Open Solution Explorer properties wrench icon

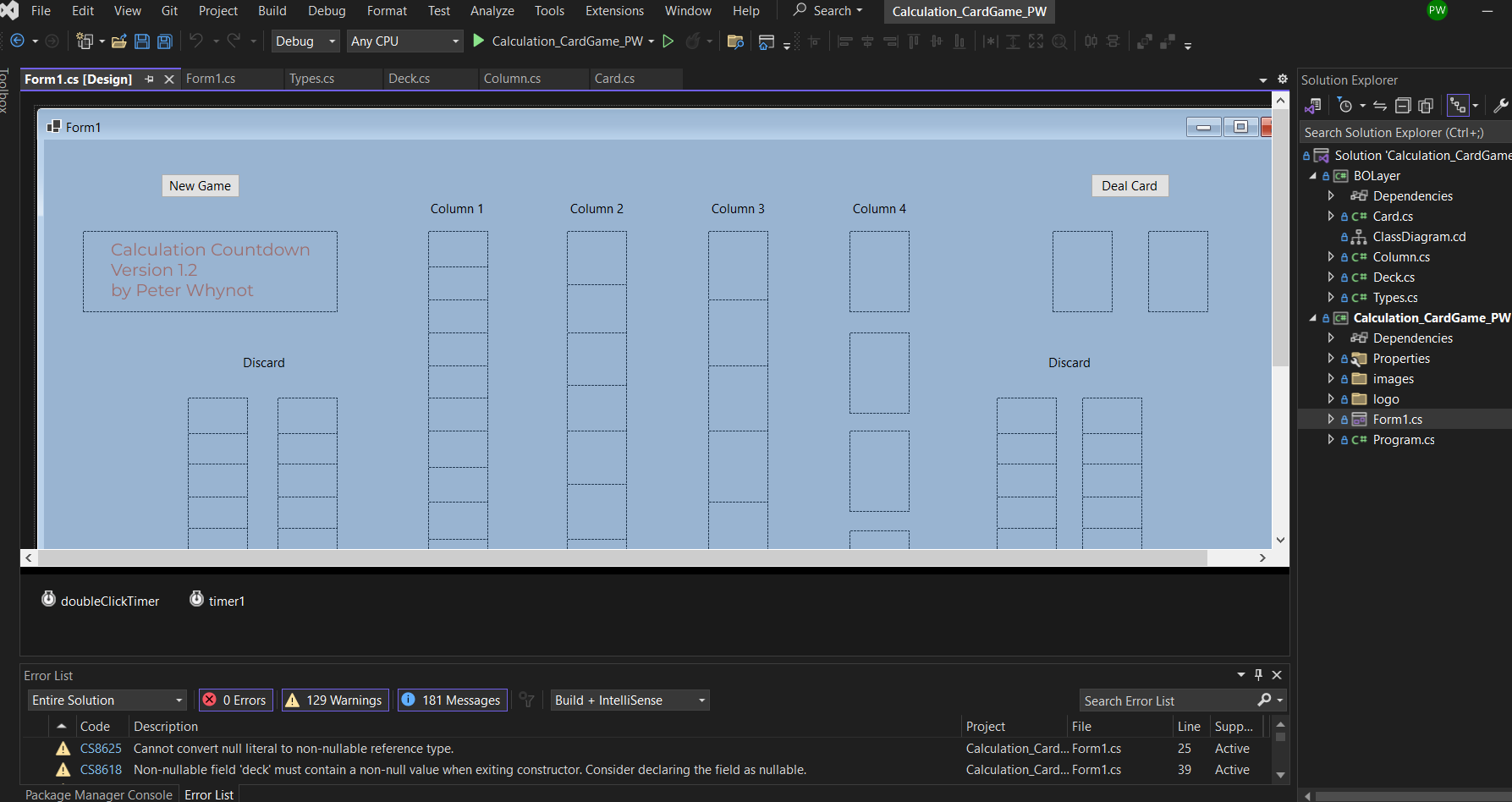[1500, 106]
